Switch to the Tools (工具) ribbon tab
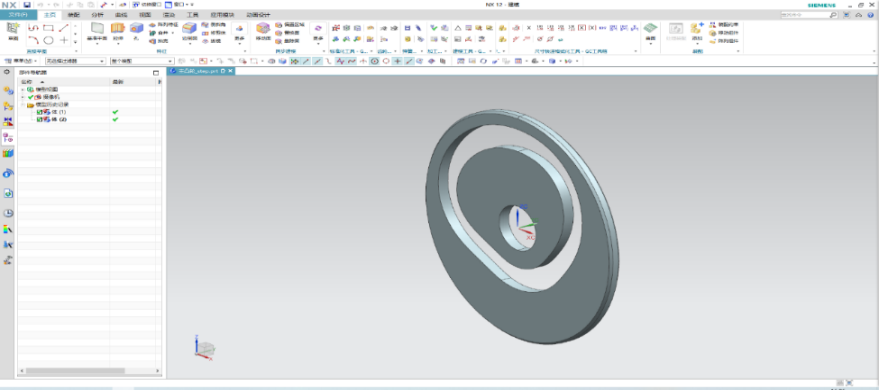Image resolution: width=879 pixels, height=390 pixels. tap(192, 15)
